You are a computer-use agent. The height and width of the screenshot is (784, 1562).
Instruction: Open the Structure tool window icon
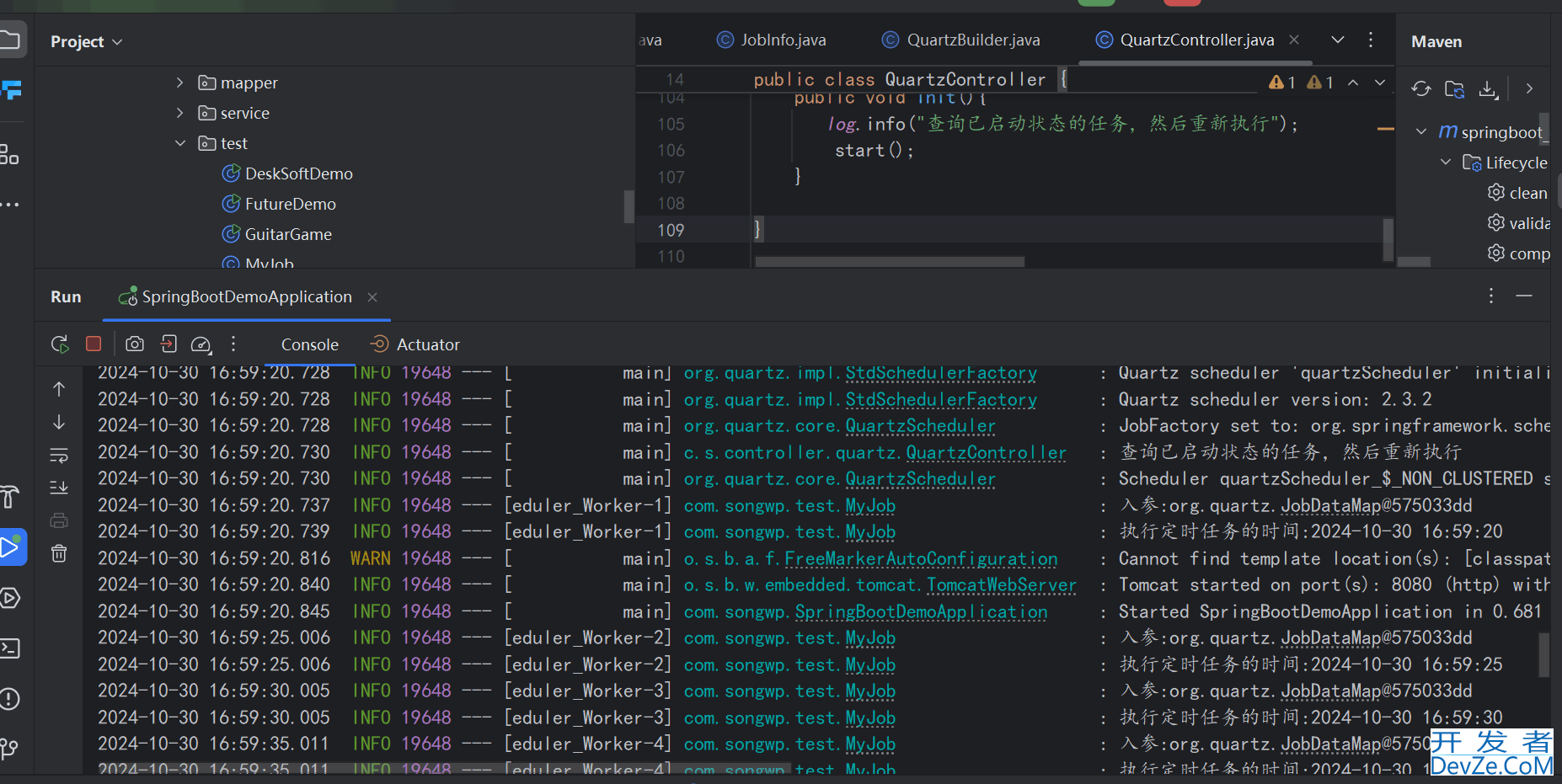point(9,155)
